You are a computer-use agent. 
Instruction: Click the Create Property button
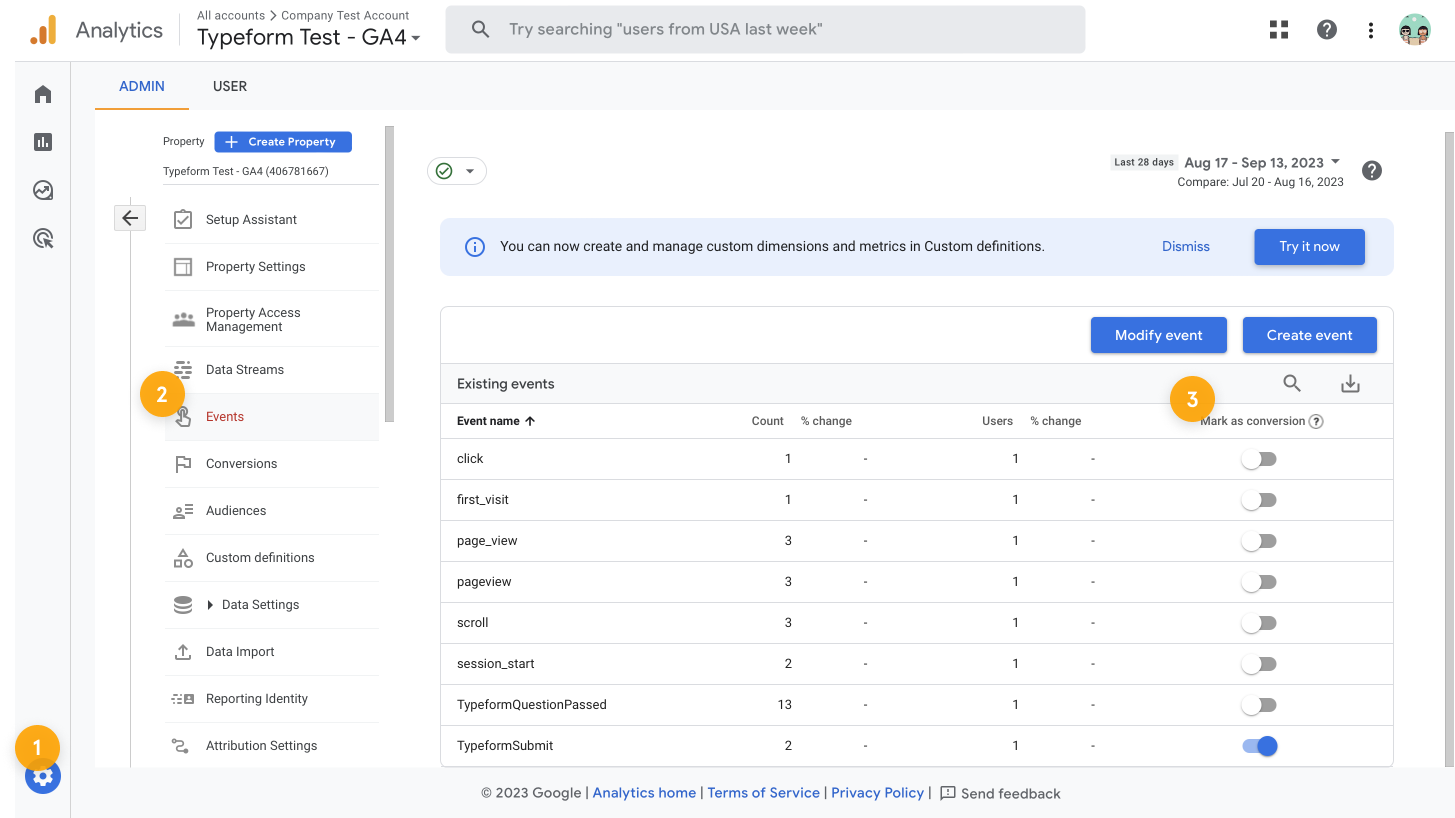[x=283, y=142]
